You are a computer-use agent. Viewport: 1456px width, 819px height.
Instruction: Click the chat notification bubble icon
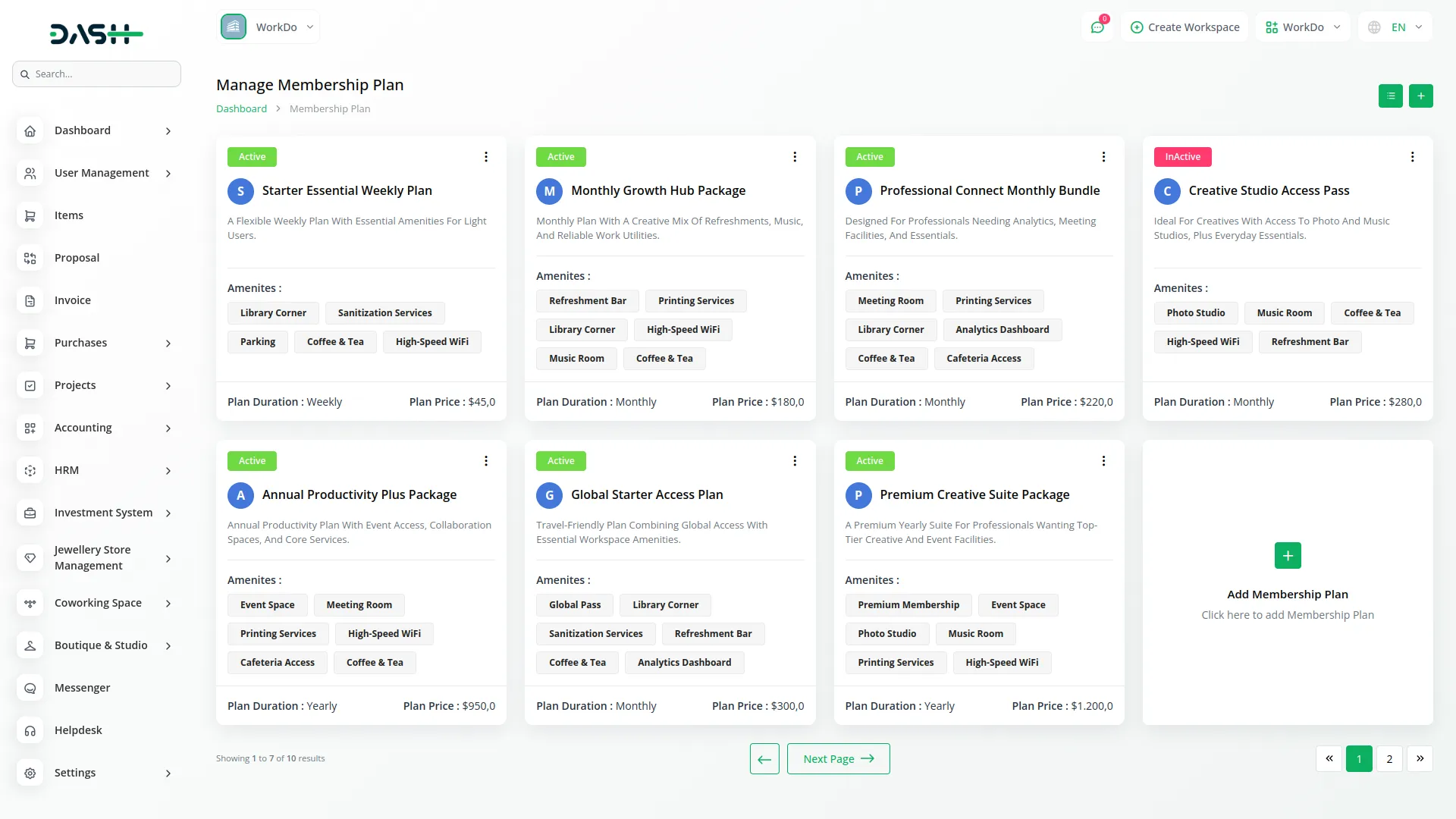click(x=1097, y=27)
